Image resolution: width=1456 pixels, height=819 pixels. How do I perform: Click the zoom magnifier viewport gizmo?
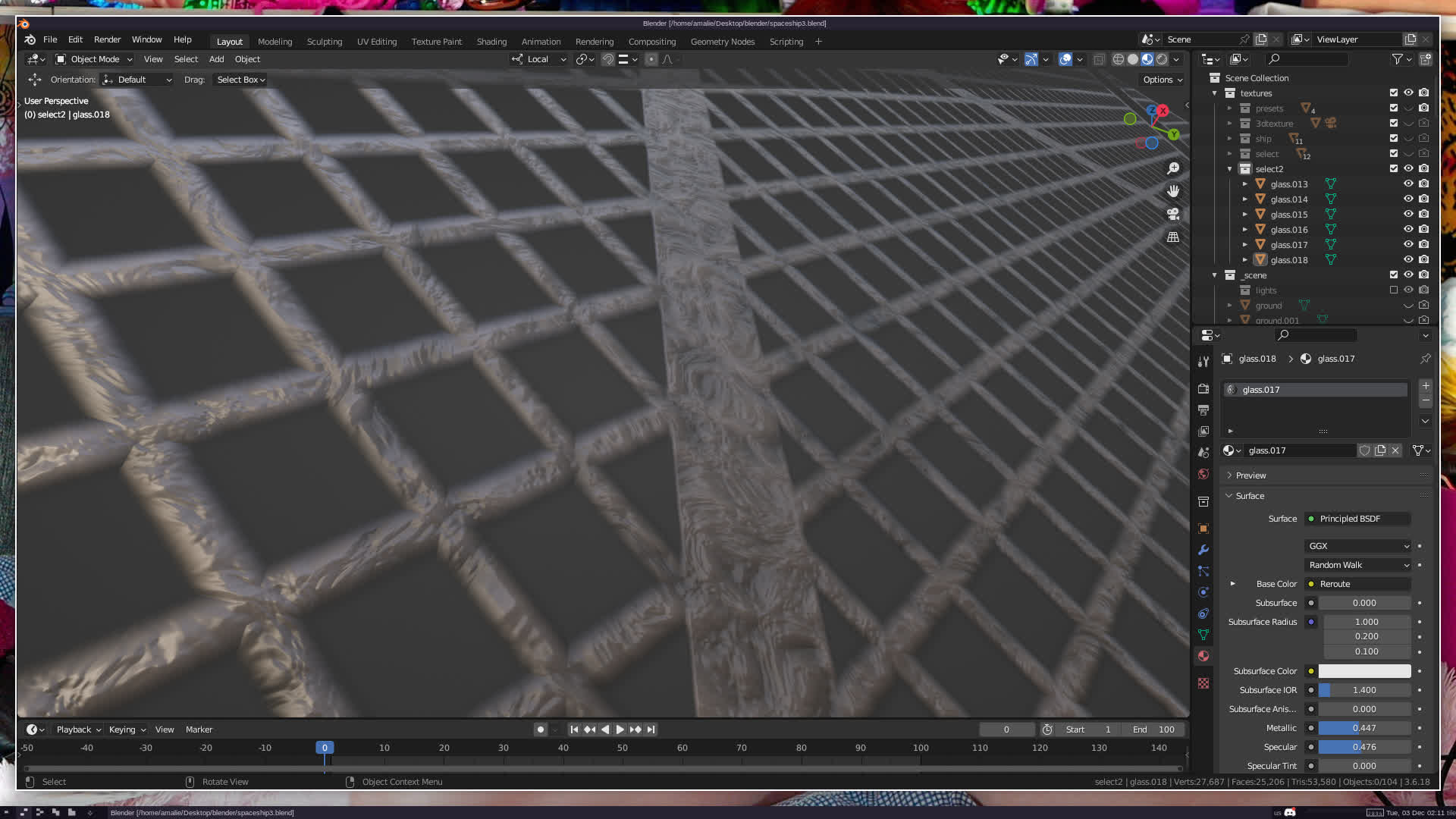1173,168
